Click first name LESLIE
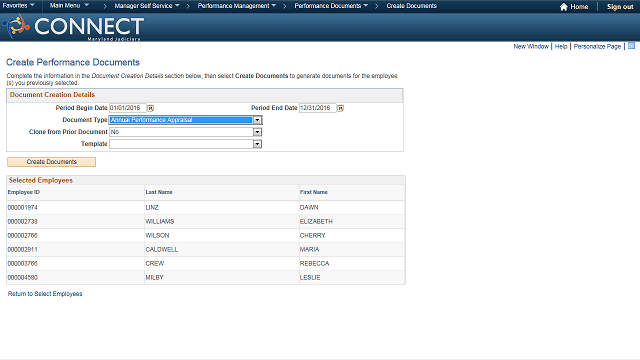640x360 pixels. click(x=310, y=278)
